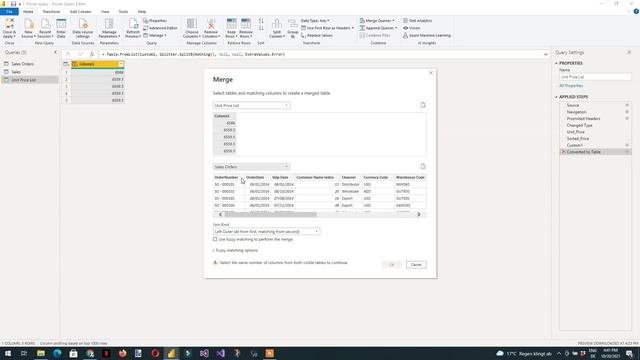Open Firefox from the taskbar

click(x=122, y=353)
